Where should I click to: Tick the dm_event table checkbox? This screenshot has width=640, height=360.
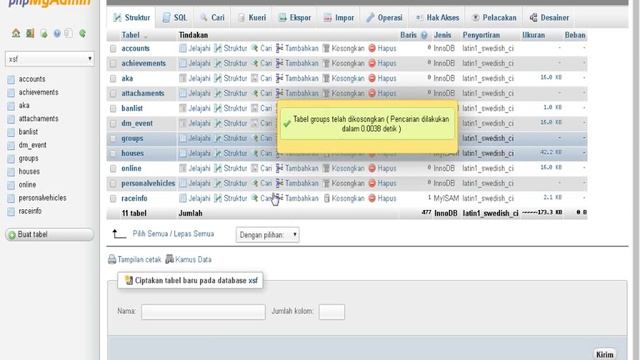[113, 124]
